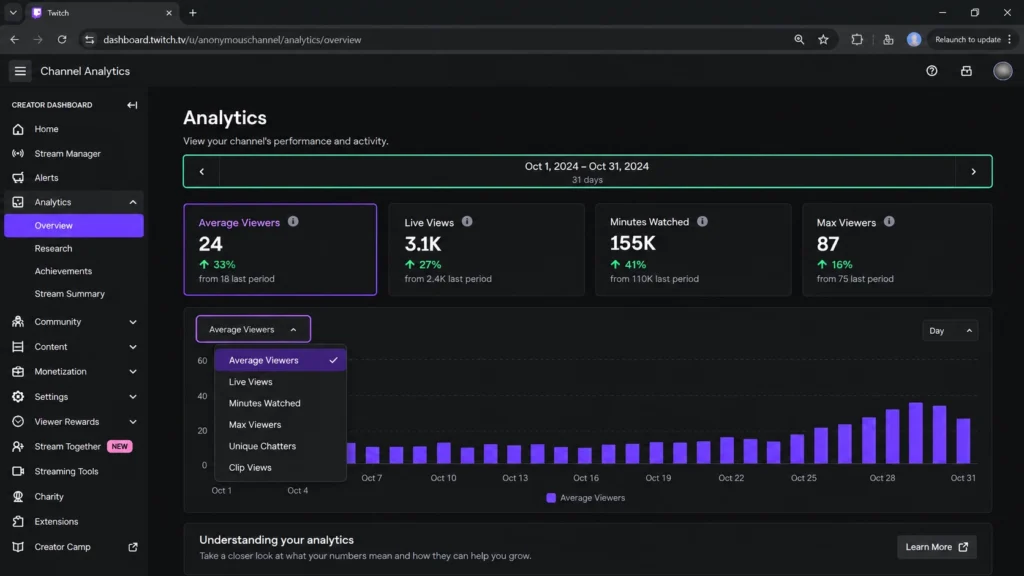Screen dimensions: 1024x576
Task: Select the Minutes Watched stat card
Action: pyautogui.click(x=693, y=249)
